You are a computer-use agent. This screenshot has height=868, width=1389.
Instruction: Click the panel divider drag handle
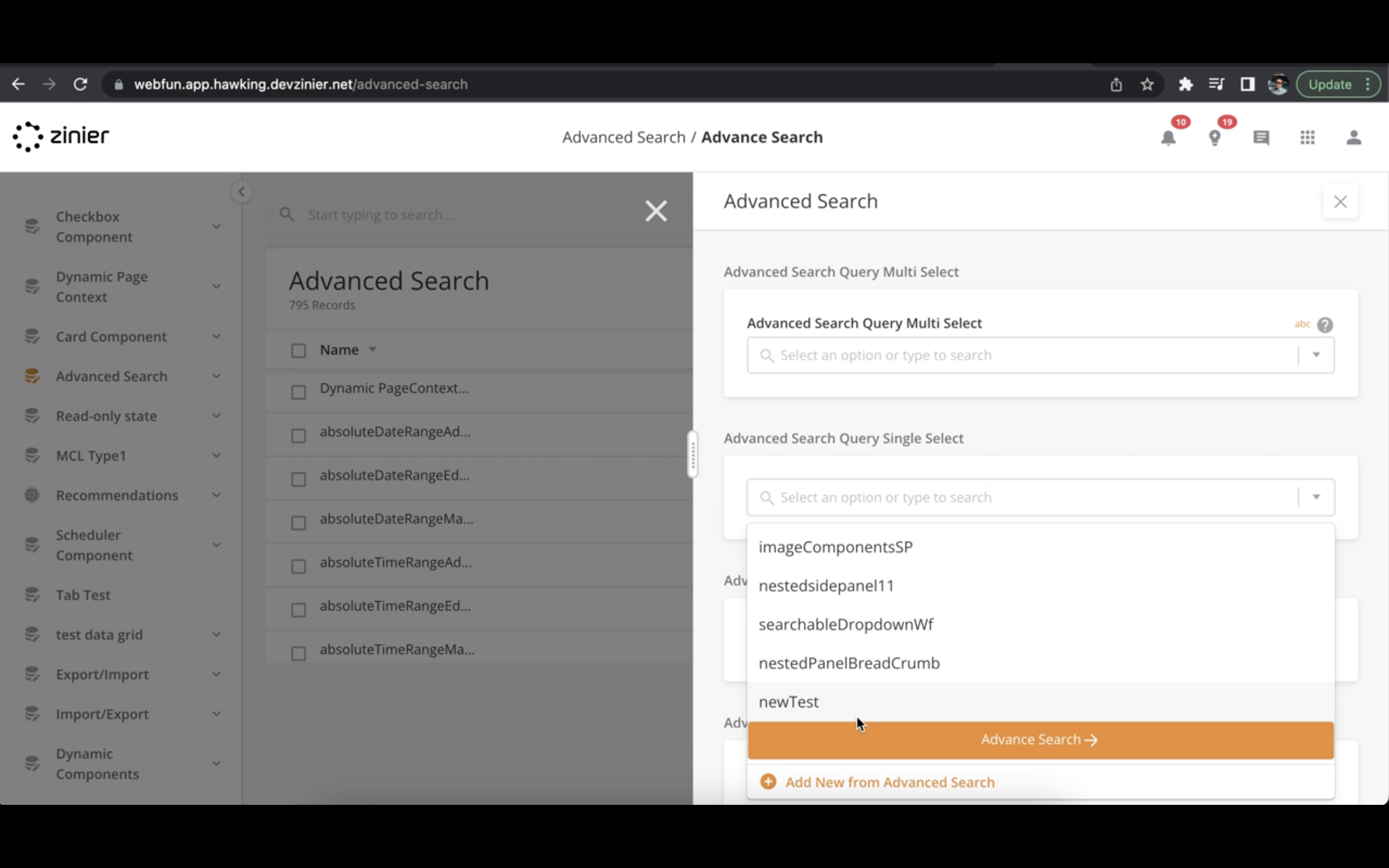click(x=693, y=455)
